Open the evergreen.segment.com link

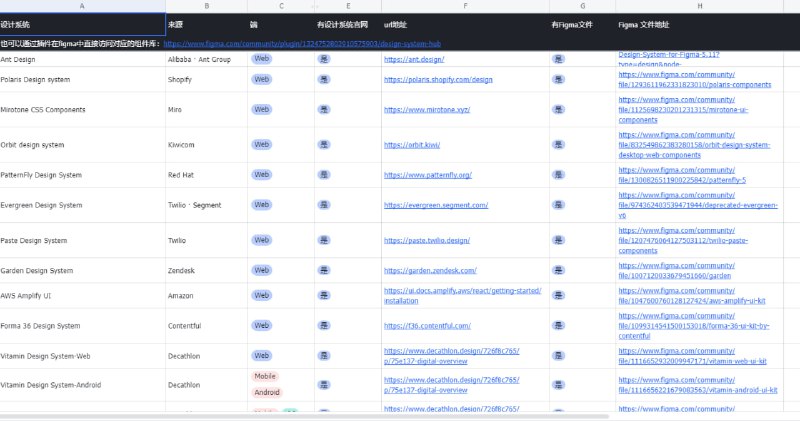[x=436, y=205]
